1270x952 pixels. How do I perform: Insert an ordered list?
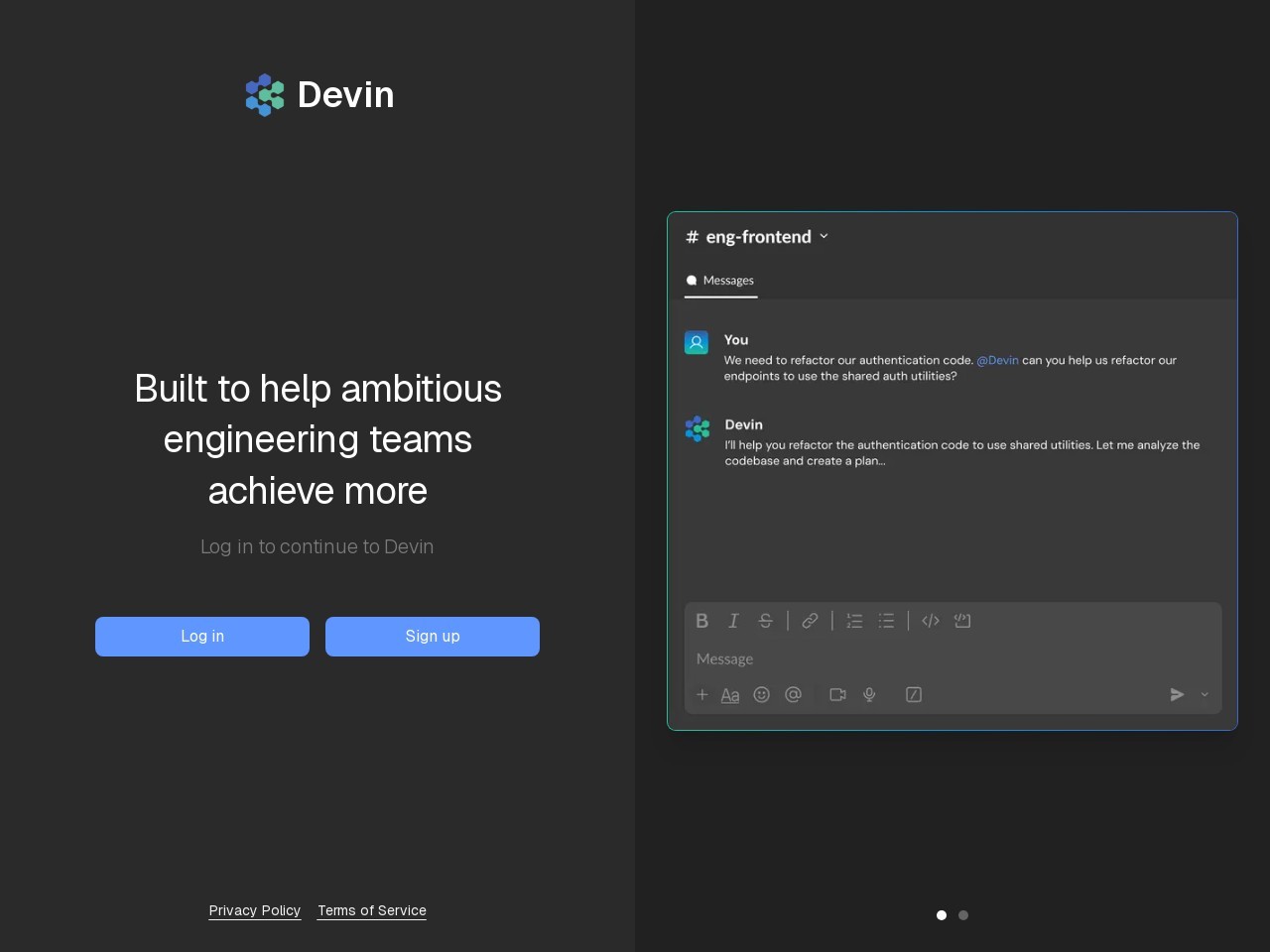click(854, 620)
